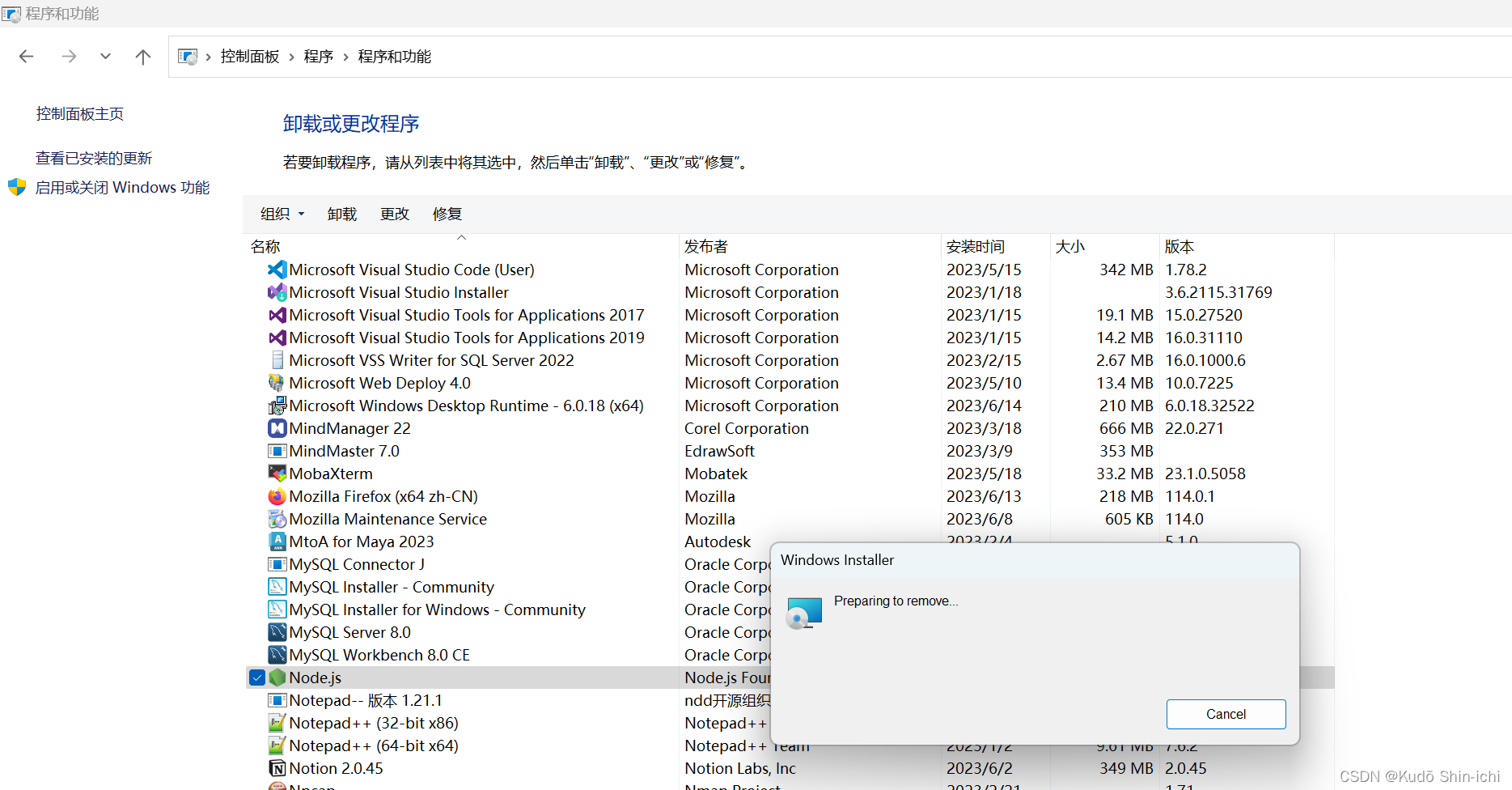Click the MySQL Installer - Community icon
Viewport: 1512px width, 790px height.
pos(277,587)
